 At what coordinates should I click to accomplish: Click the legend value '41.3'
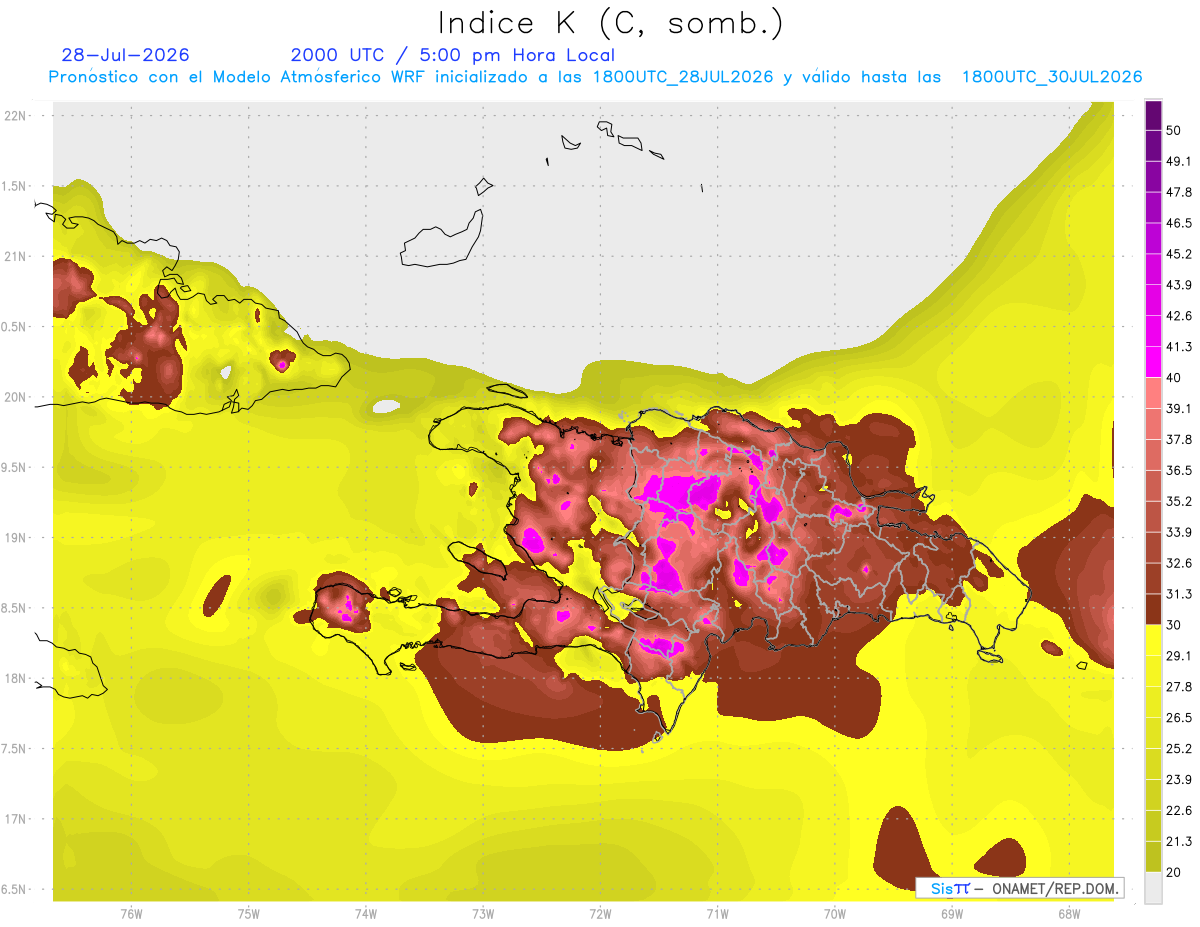tap(1179, 347)
